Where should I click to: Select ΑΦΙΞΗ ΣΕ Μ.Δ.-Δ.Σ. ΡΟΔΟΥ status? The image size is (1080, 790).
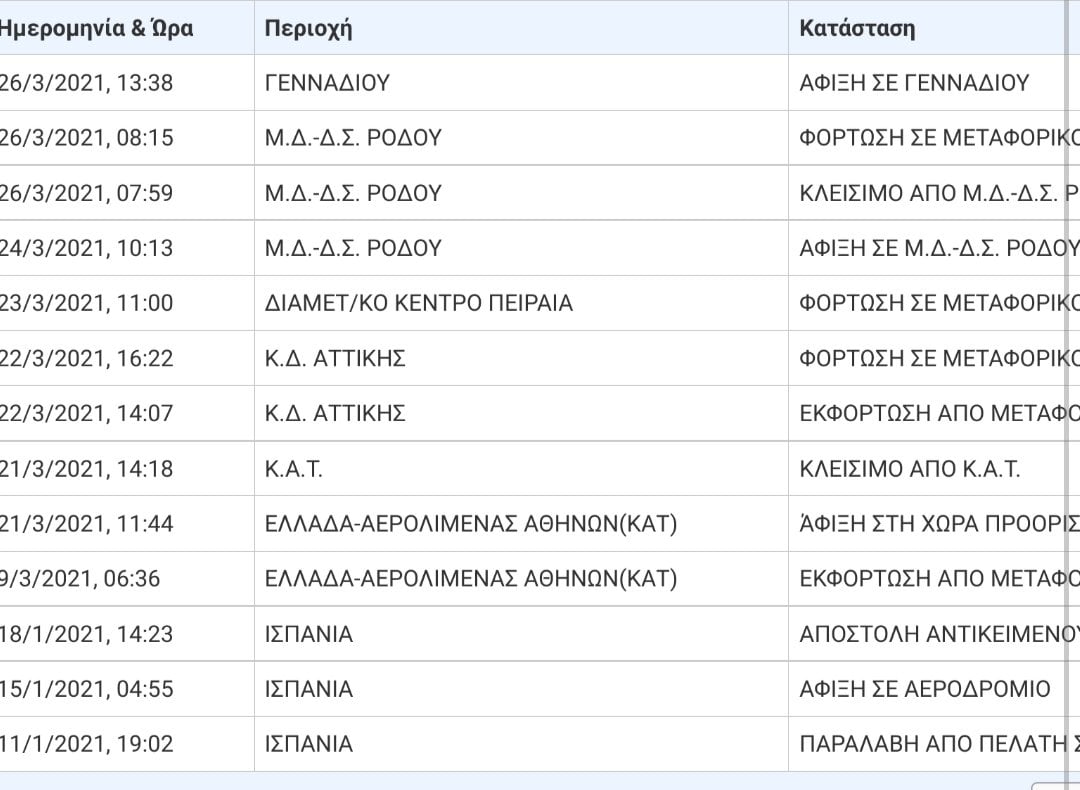(x=939, y=248)
